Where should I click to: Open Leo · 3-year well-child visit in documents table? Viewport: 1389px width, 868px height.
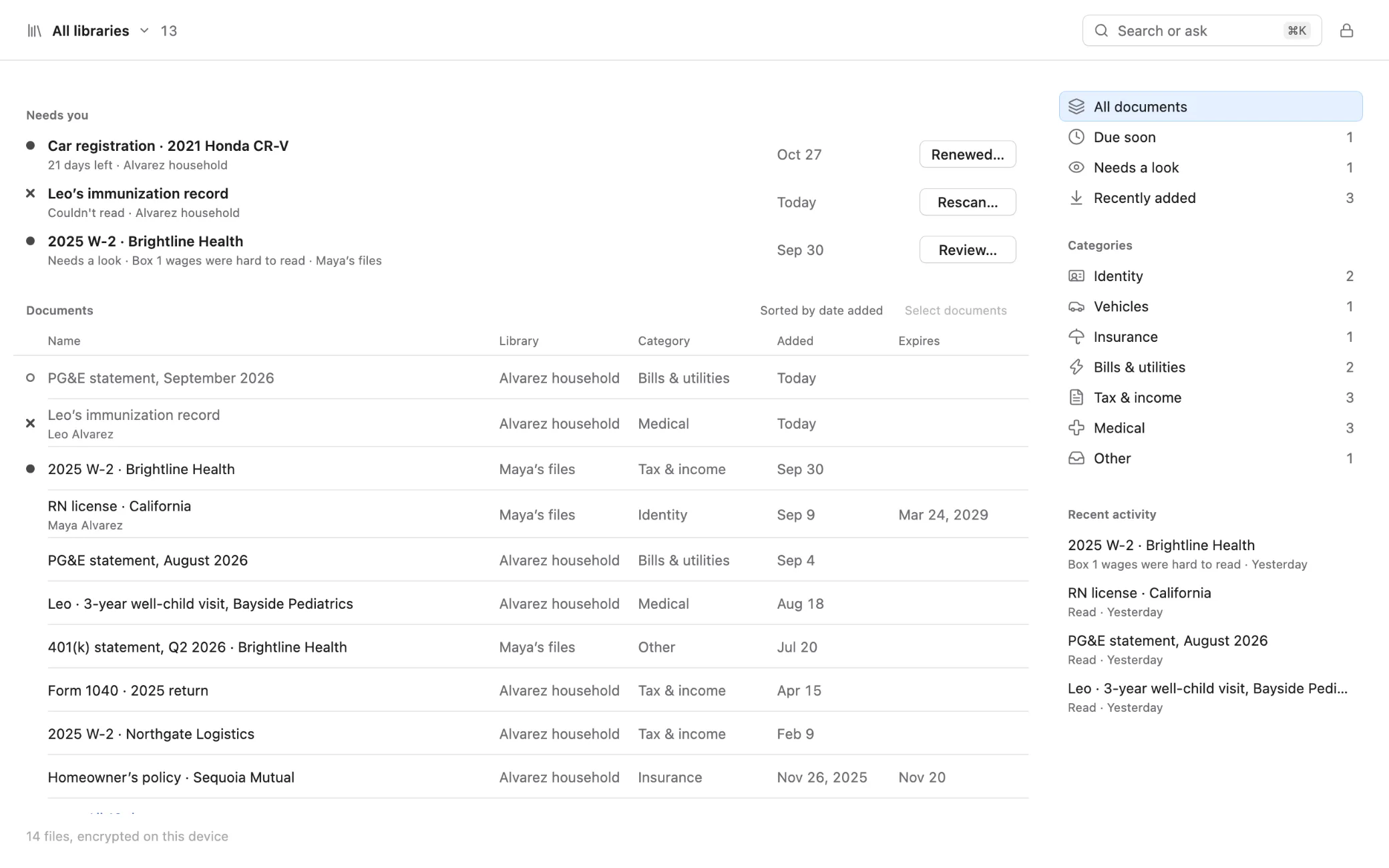pyautogui.click(x=200, y=604)
